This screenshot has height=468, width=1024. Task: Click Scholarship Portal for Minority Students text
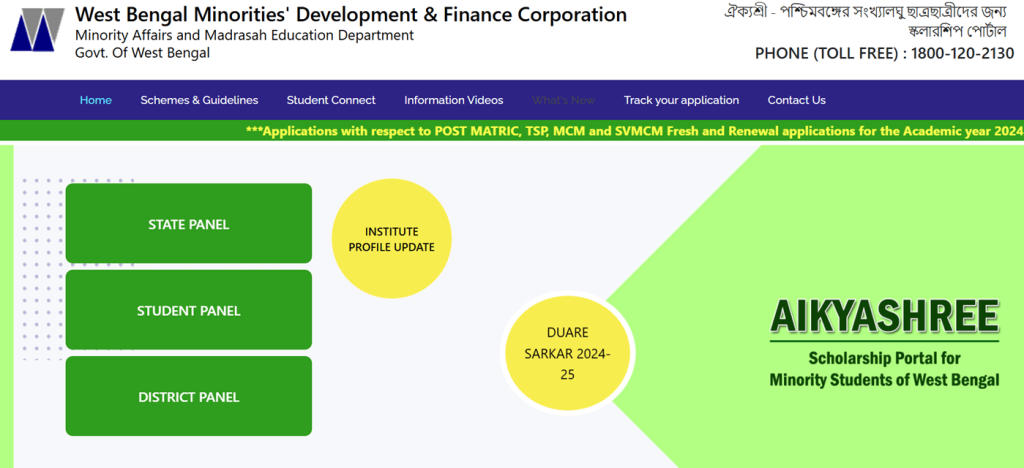(x=884, y=369)
